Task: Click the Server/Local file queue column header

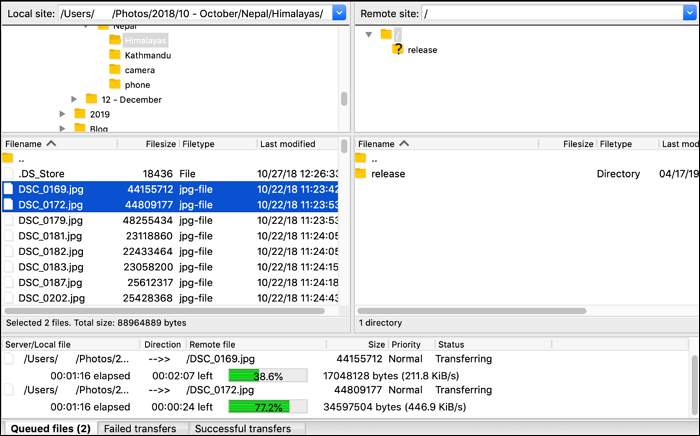Action: point(71,345)
